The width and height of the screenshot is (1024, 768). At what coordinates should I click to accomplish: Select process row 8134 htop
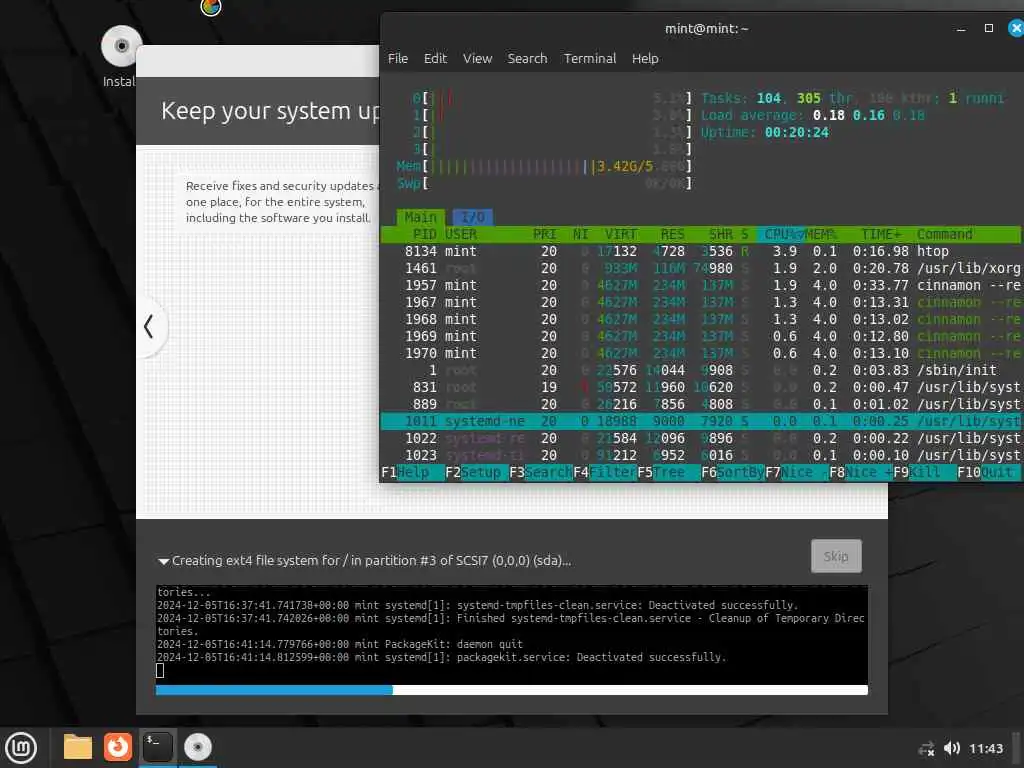tap(700, 251)
